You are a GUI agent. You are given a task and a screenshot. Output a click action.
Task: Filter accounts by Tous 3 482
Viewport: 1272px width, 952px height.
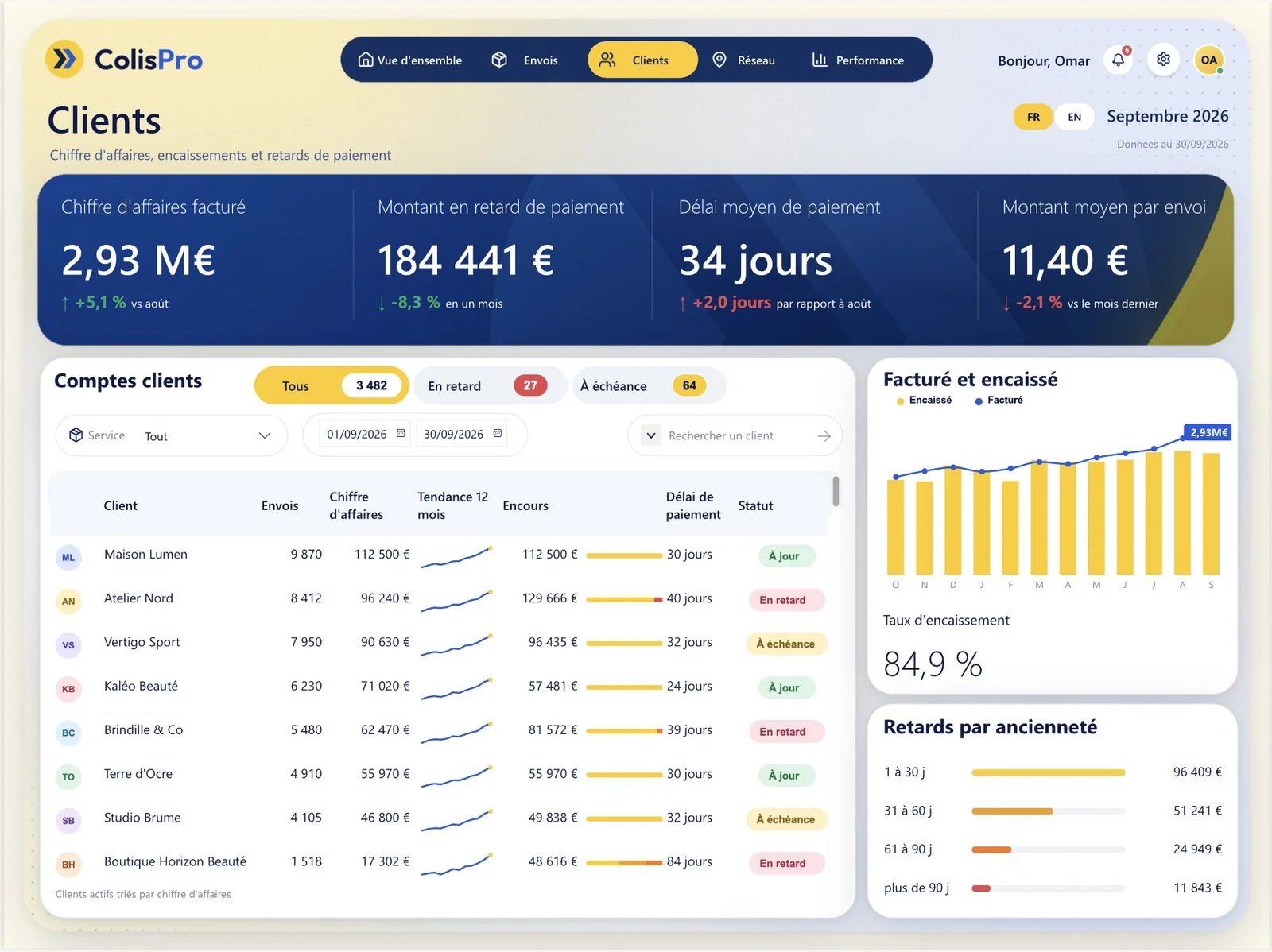click(x=331, y=385)
